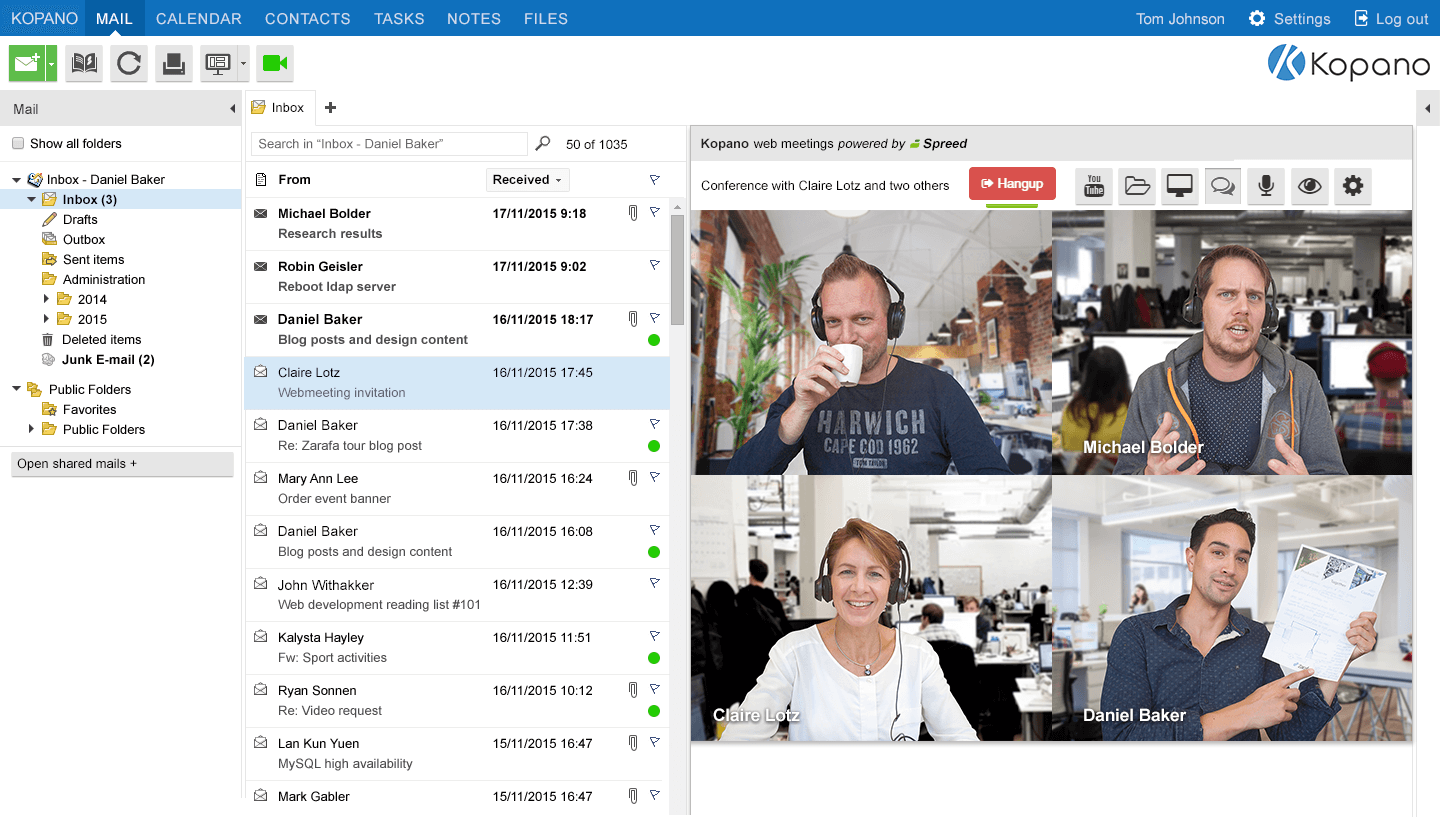1440x817 pixels.
Task: Open the Junk E-mail (2) folder
Action: click(108, 360)
